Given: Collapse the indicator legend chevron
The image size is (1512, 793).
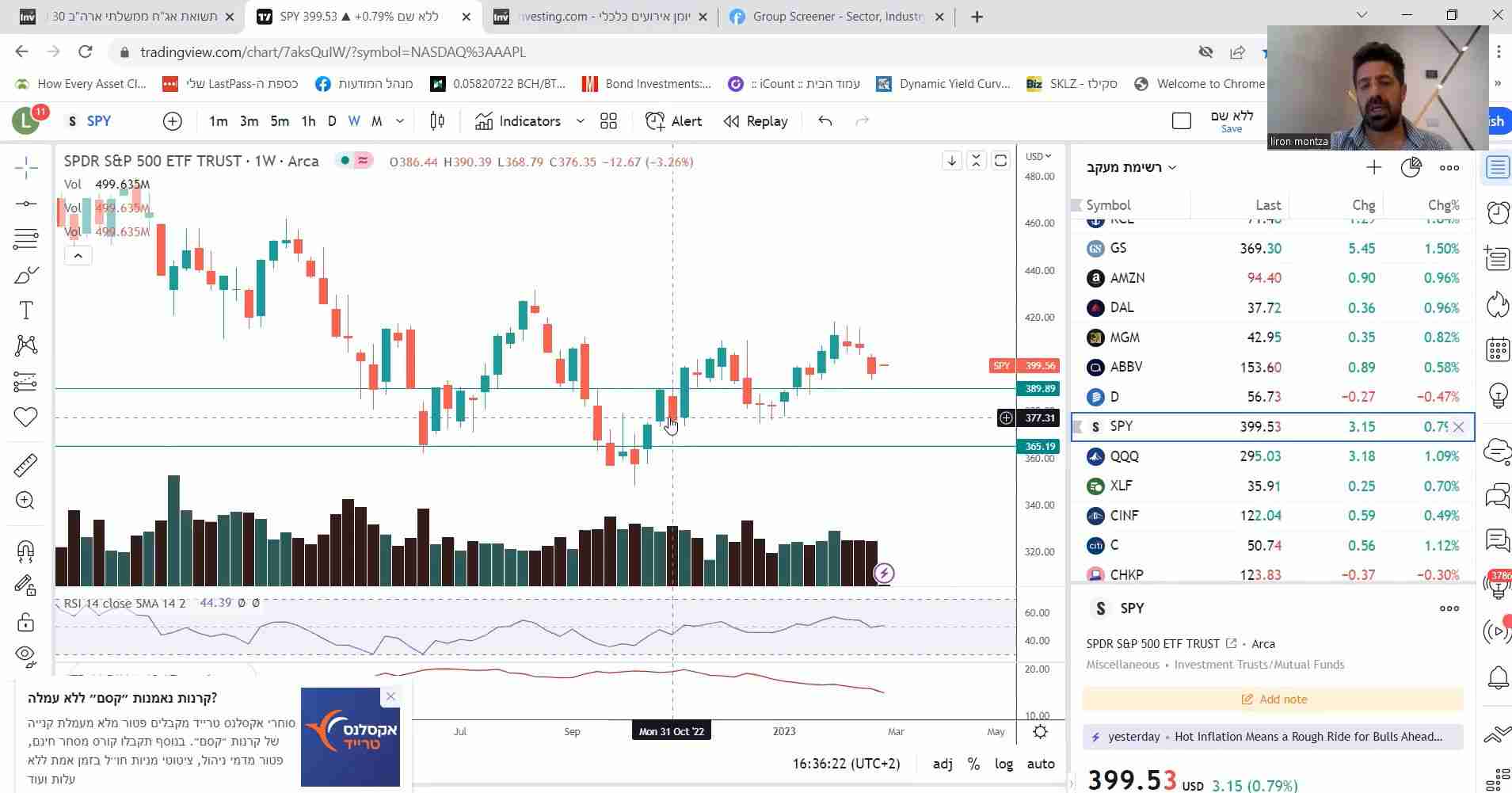Looking at the screenshot, I should pos(78,256).
